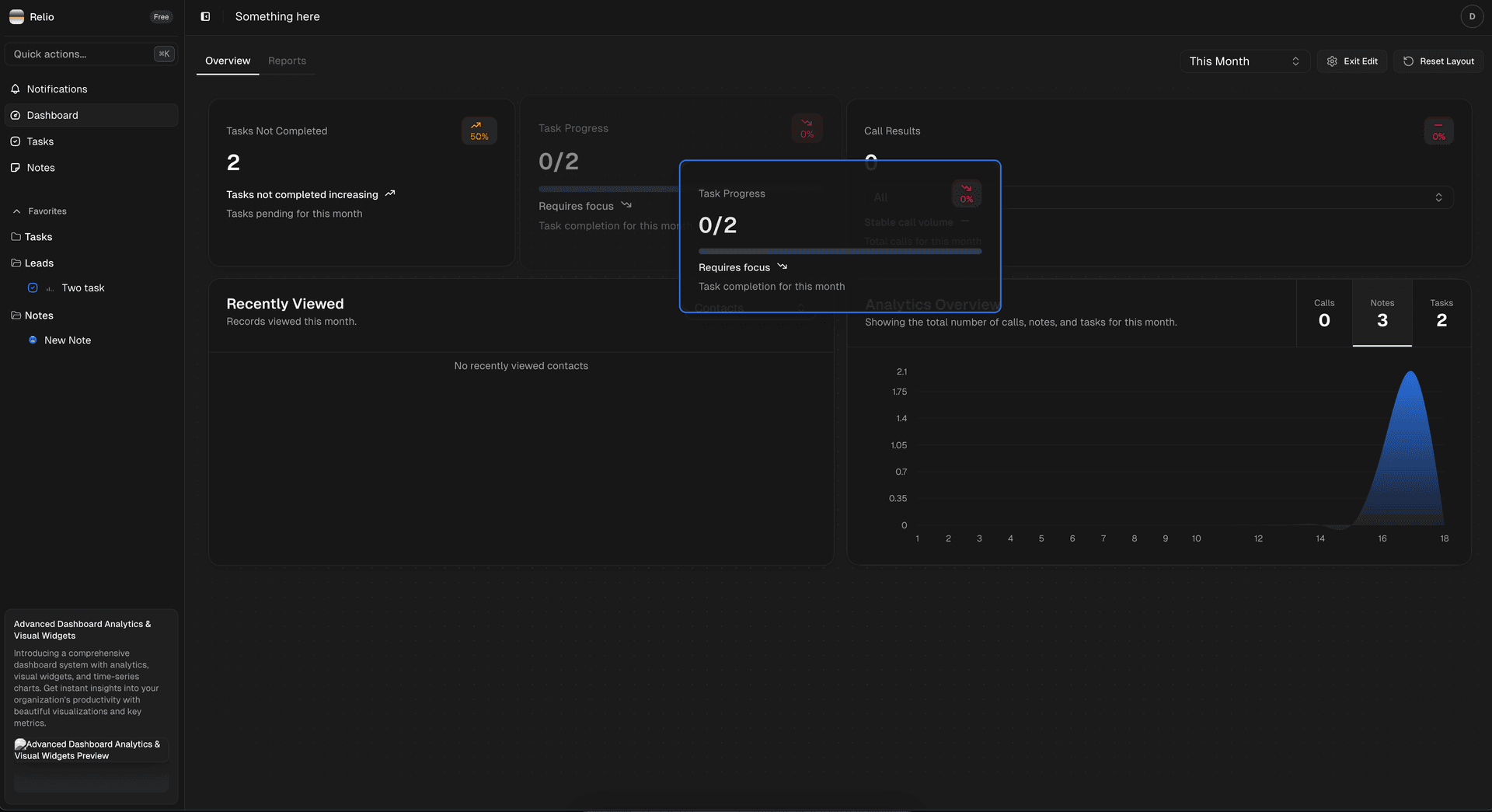Click the gear icon in Exit Edit

[1332, 61]
